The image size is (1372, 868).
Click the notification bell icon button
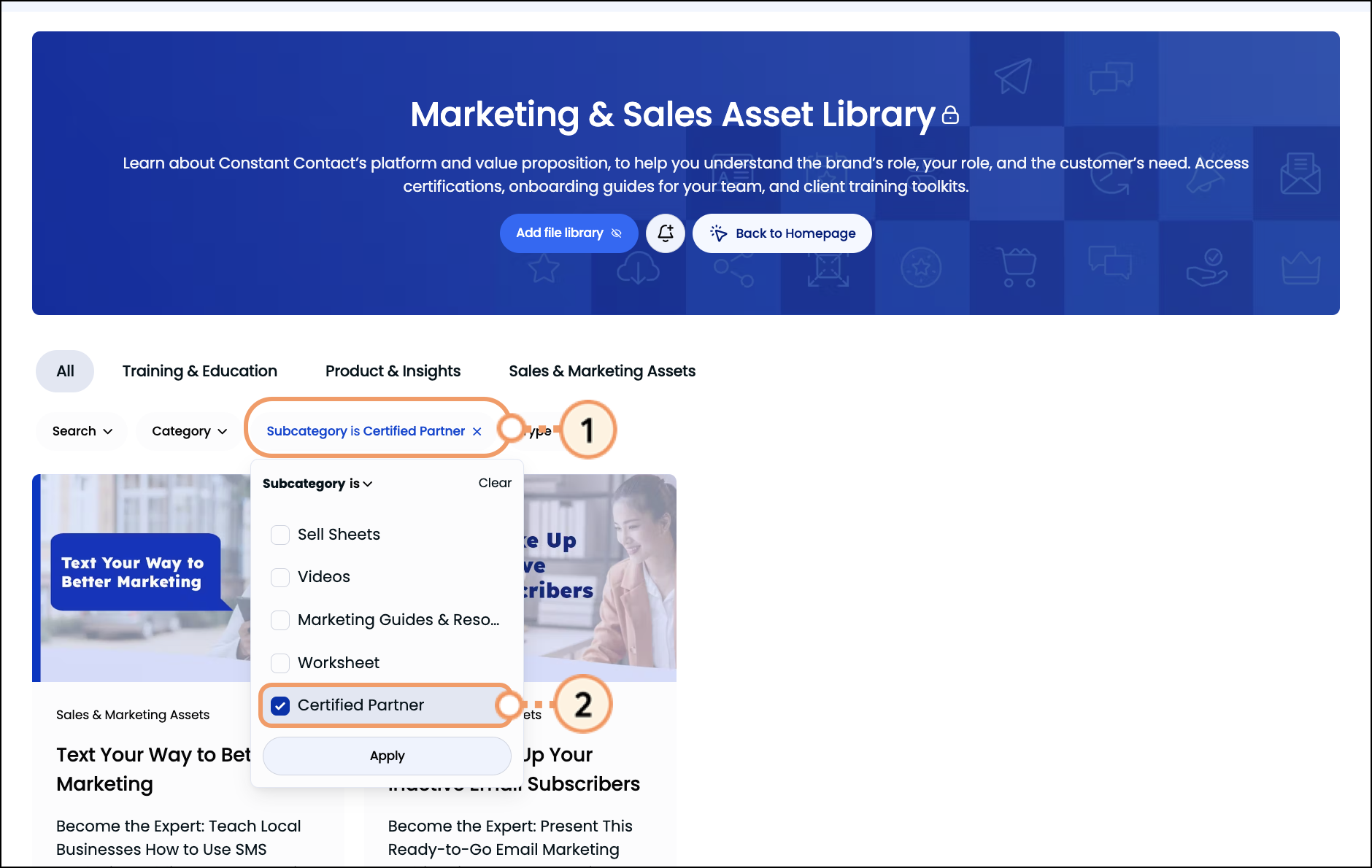665,233
